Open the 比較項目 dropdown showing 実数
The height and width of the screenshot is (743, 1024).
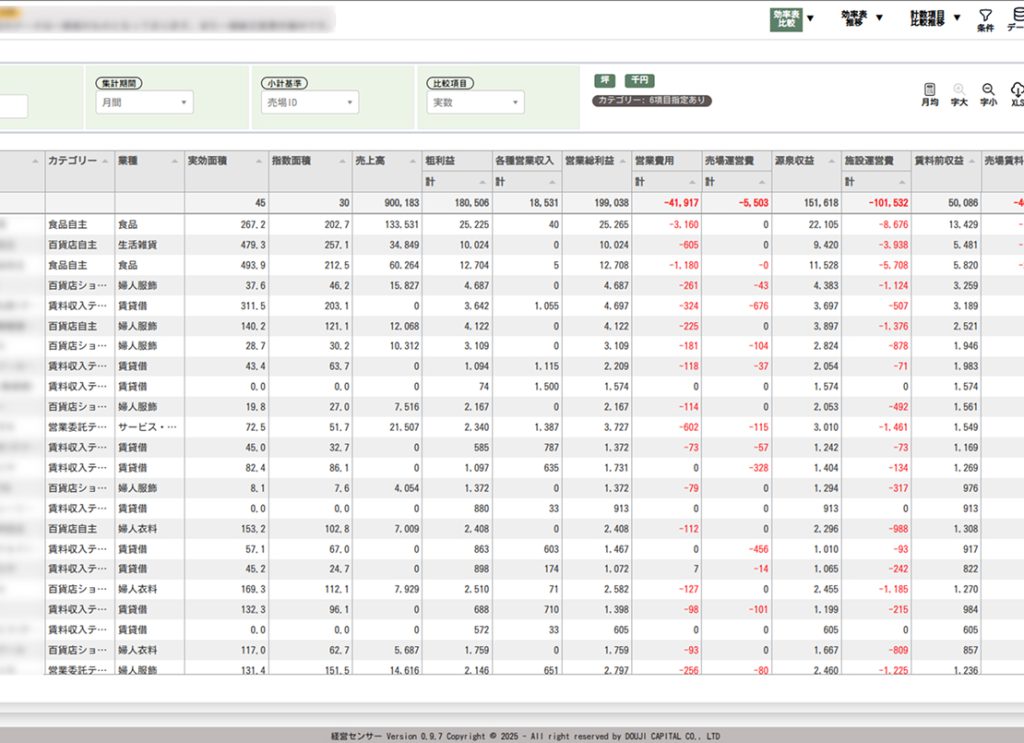click(x=475, y=102)
